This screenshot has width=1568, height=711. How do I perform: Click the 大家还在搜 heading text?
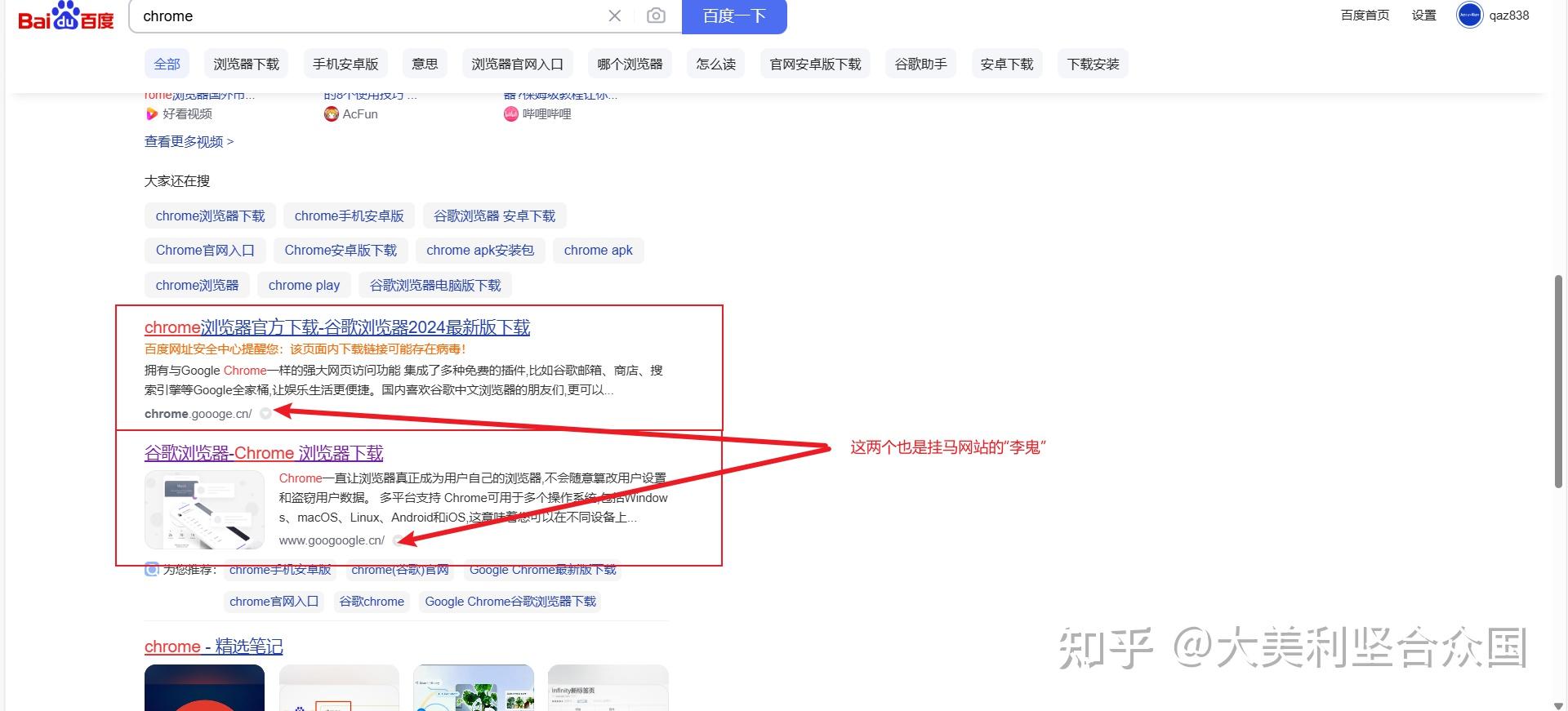click(177, 181)
